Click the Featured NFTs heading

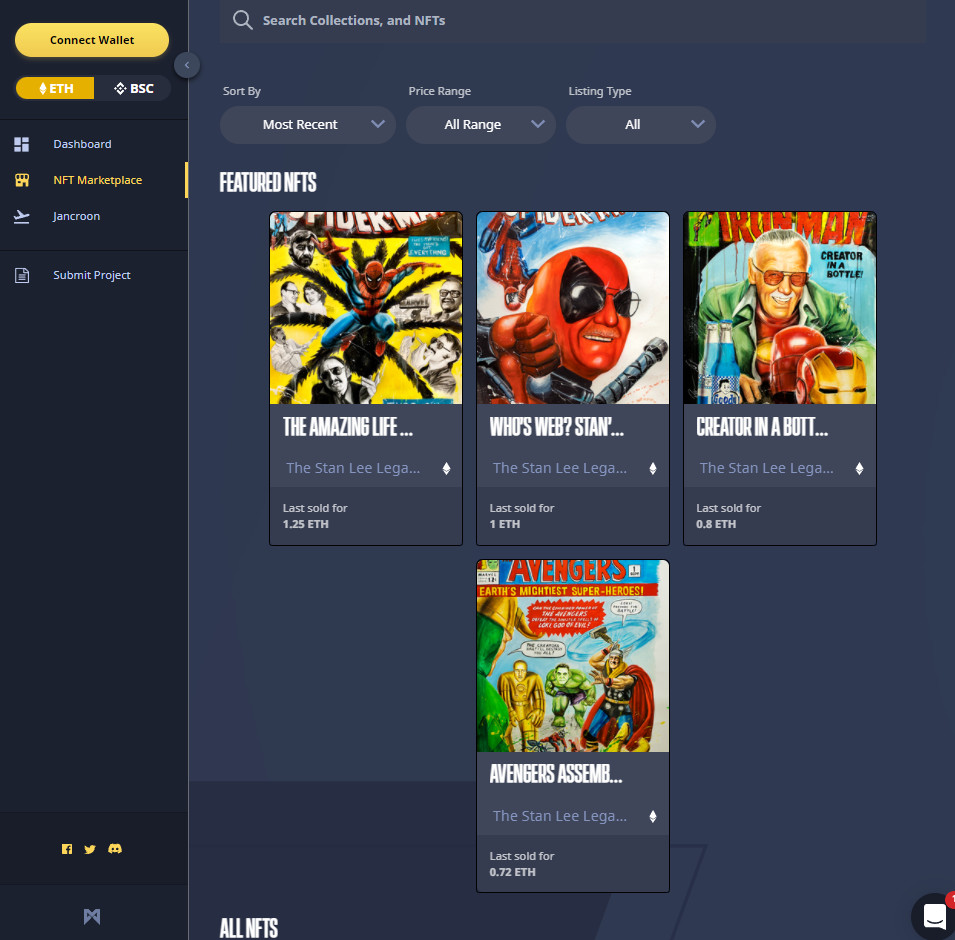[x=268, y=182]
